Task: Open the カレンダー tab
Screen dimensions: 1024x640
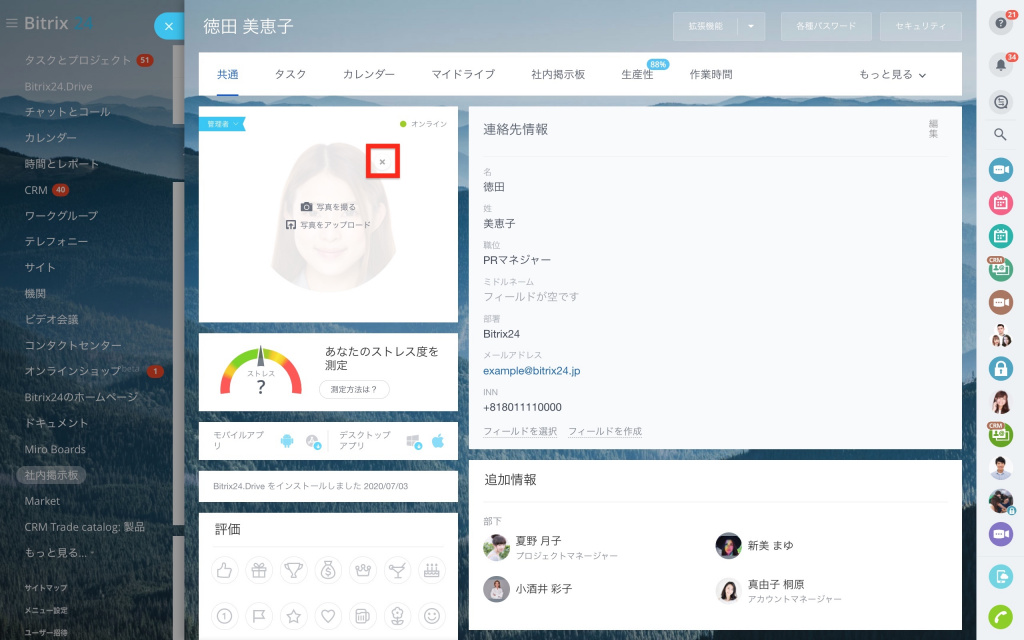Action: coord(369,75)
